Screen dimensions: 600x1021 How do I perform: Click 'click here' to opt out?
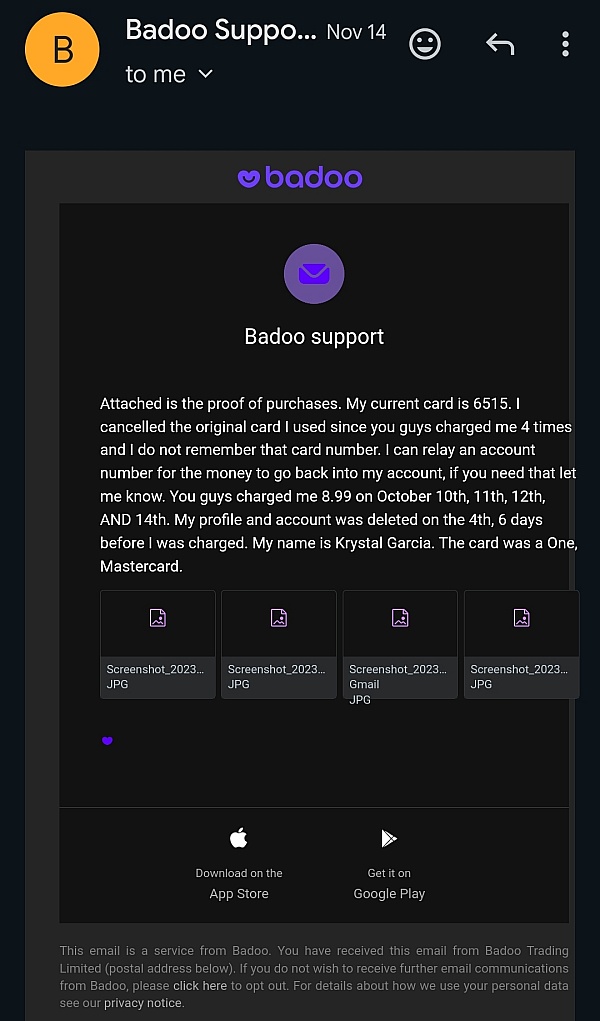pos(200,986)
